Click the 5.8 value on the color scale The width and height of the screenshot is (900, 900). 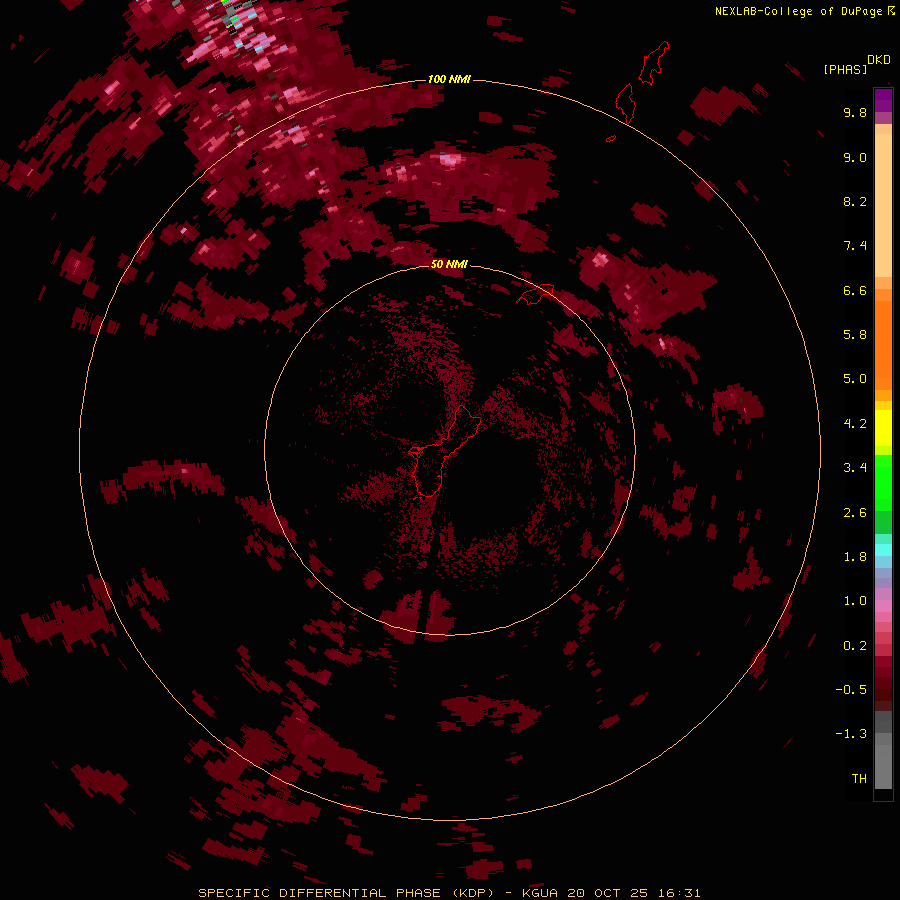coord(855,335)
